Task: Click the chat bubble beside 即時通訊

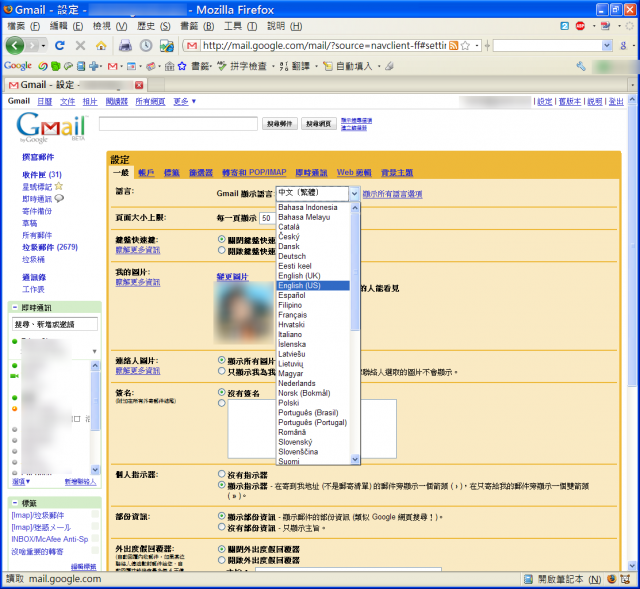Action: click(60, 198)
